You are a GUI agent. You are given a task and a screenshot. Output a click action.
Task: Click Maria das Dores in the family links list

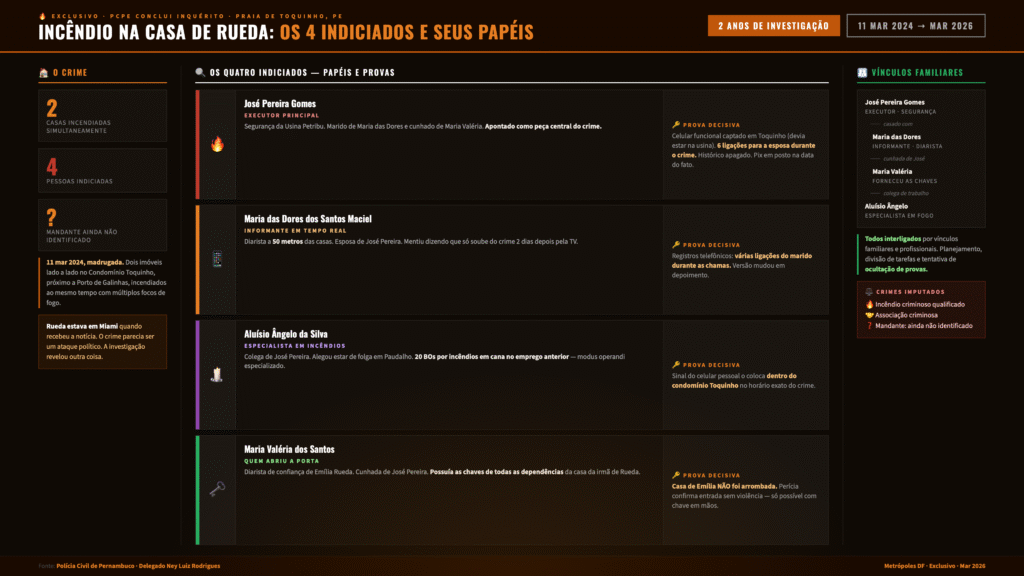click(x=897, y=137)
